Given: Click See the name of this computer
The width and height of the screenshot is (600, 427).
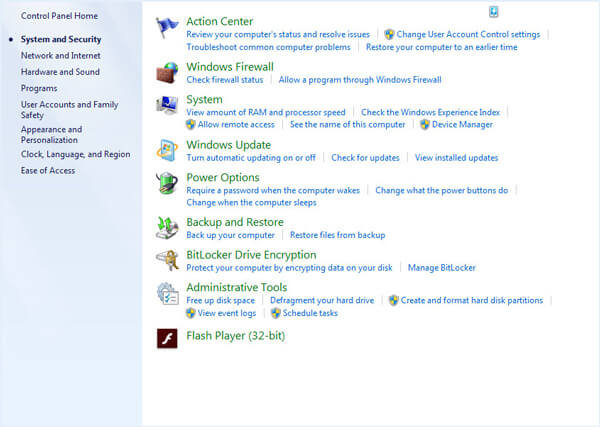Looking at the screenshot, I should point(347,125).
